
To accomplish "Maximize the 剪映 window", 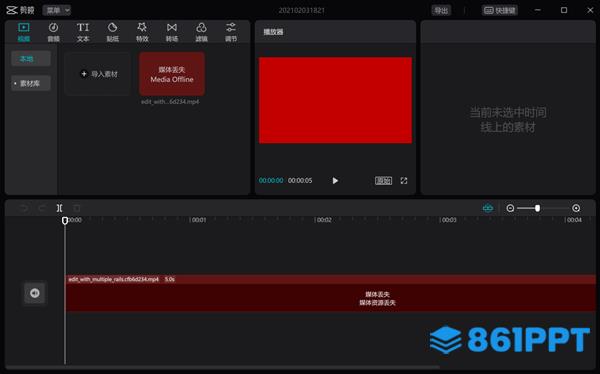I will pos(564,10).
